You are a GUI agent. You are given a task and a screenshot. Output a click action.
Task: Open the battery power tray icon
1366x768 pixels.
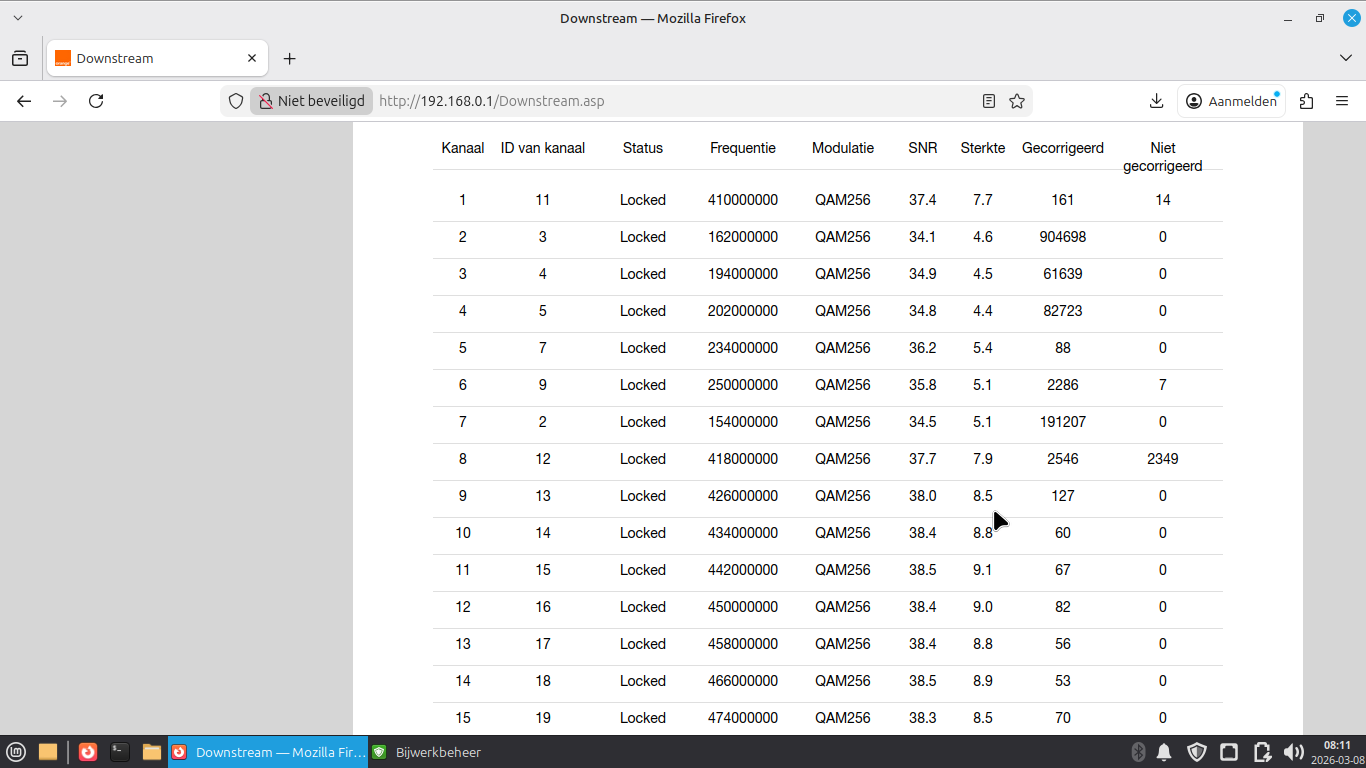click(x=1262, y=752)
